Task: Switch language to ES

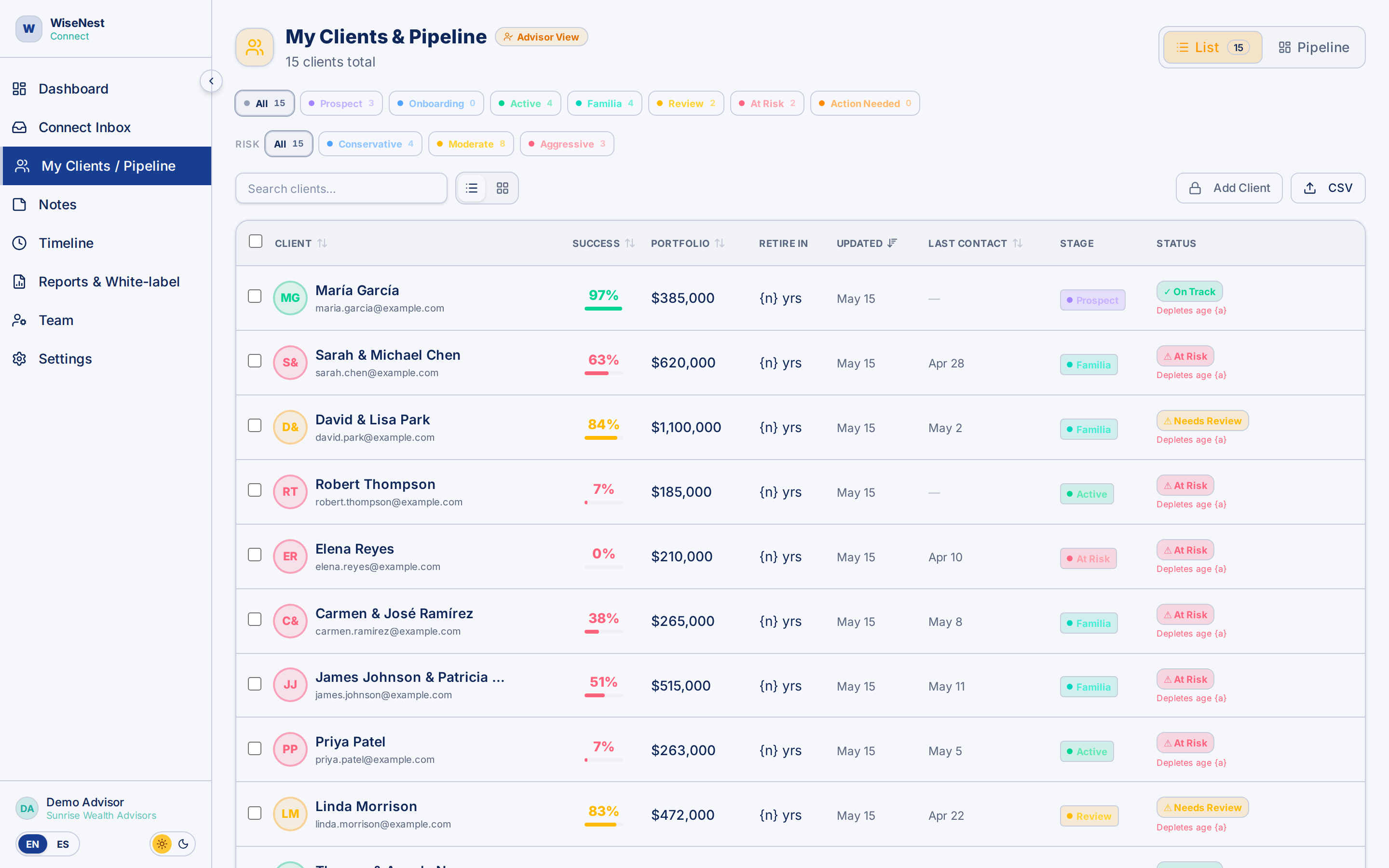Action: pyautogui.click(x=63, y=844)
